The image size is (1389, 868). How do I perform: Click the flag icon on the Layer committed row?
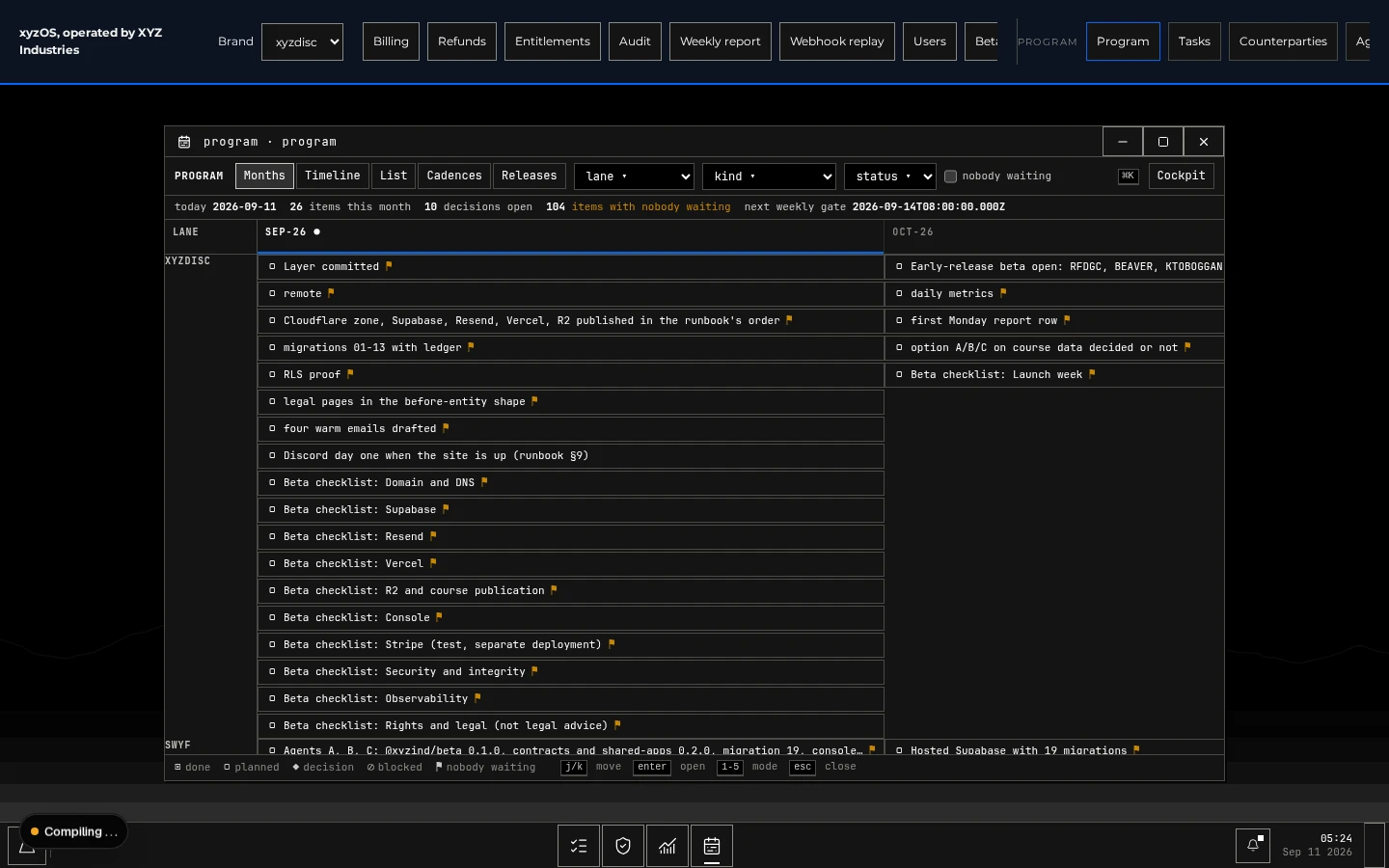click(x=389, y=266)
